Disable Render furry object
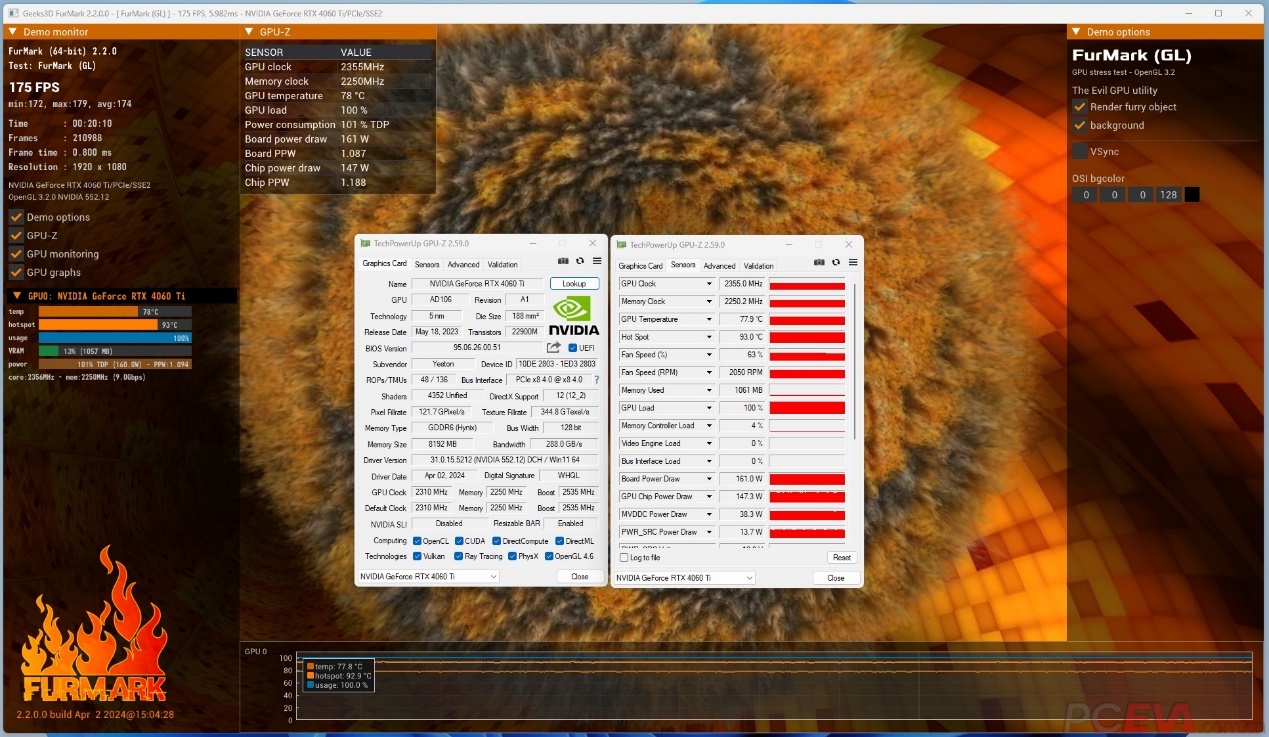 (1080, 107)
